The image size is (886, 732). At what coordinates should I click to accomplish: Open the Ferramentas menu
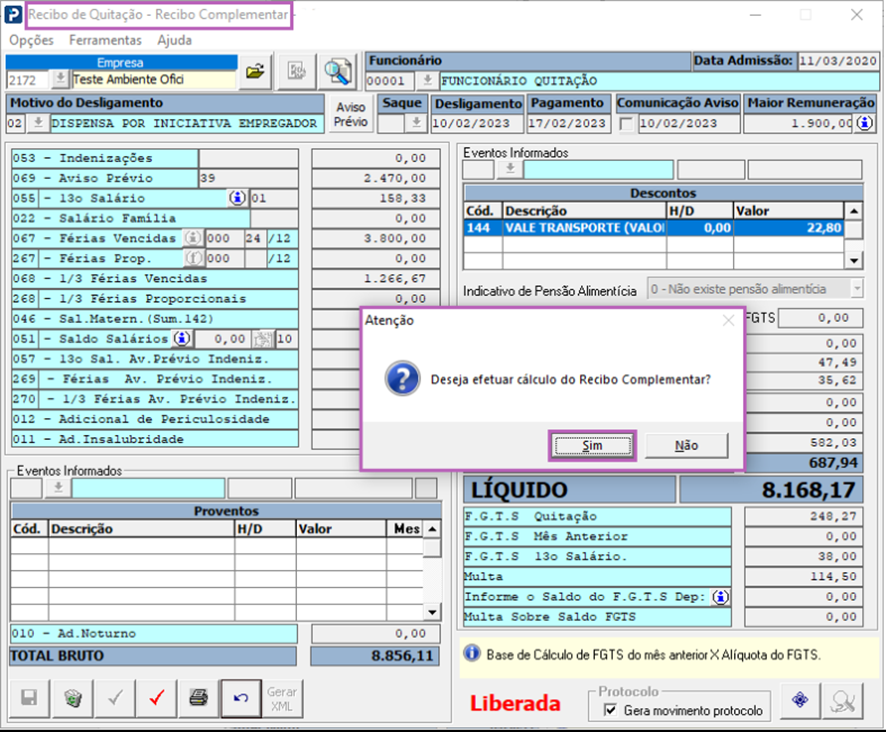105,40
